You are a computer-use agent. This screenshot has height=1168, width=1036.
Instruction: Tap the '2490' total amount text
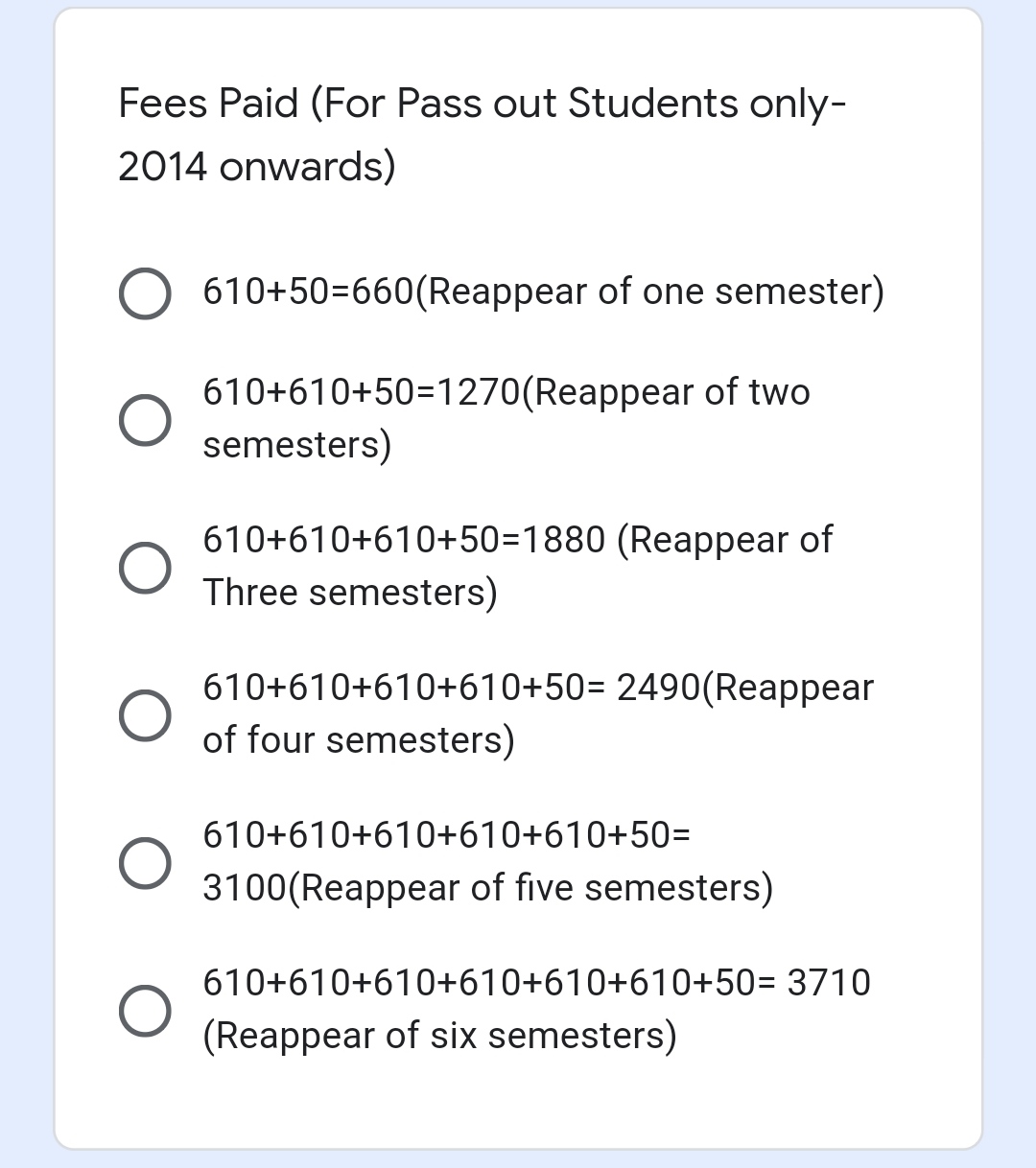[x=659, y=688]
